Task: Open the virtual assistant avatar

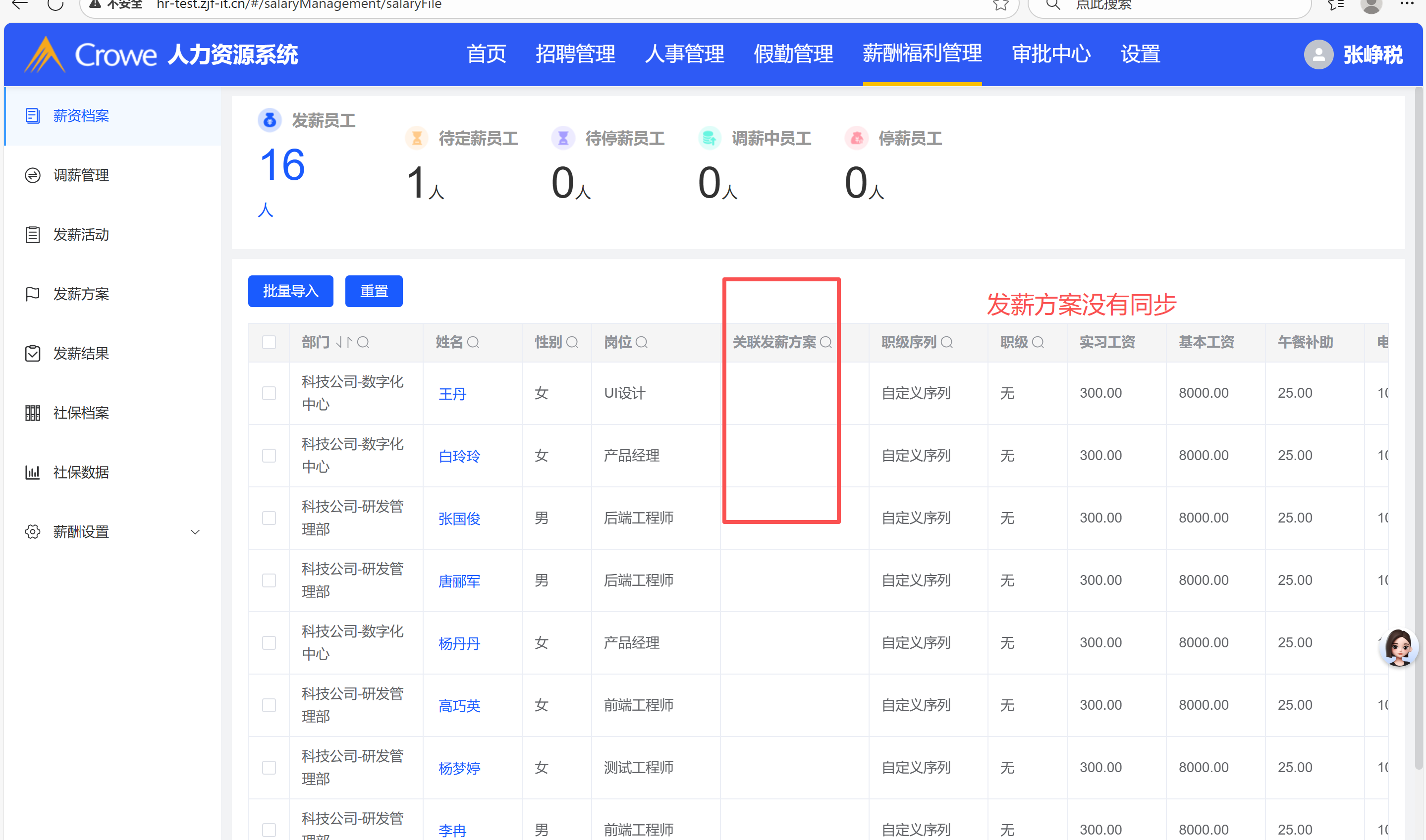Action: pyautogui.click(x=1398, y=647)
